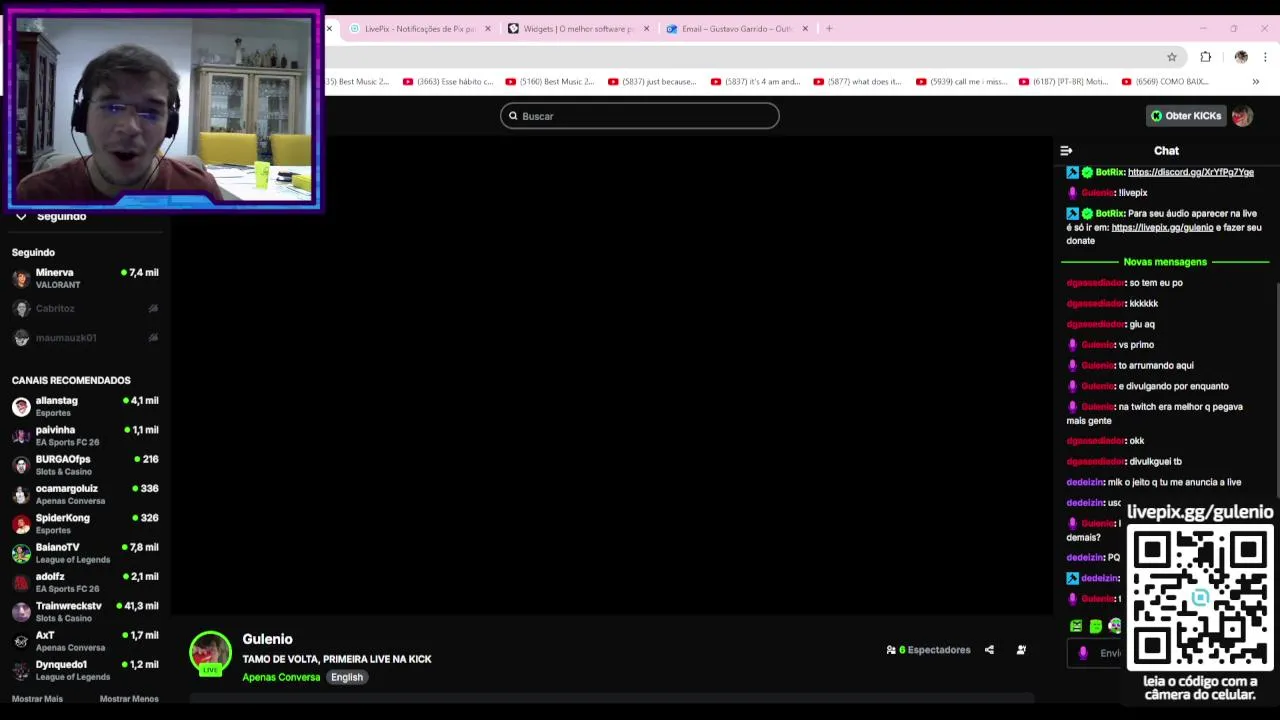The height and width of the screenshot is (720, 1280).
Task: Insert the first green angry emote
Action: [x=1076, y=626]
